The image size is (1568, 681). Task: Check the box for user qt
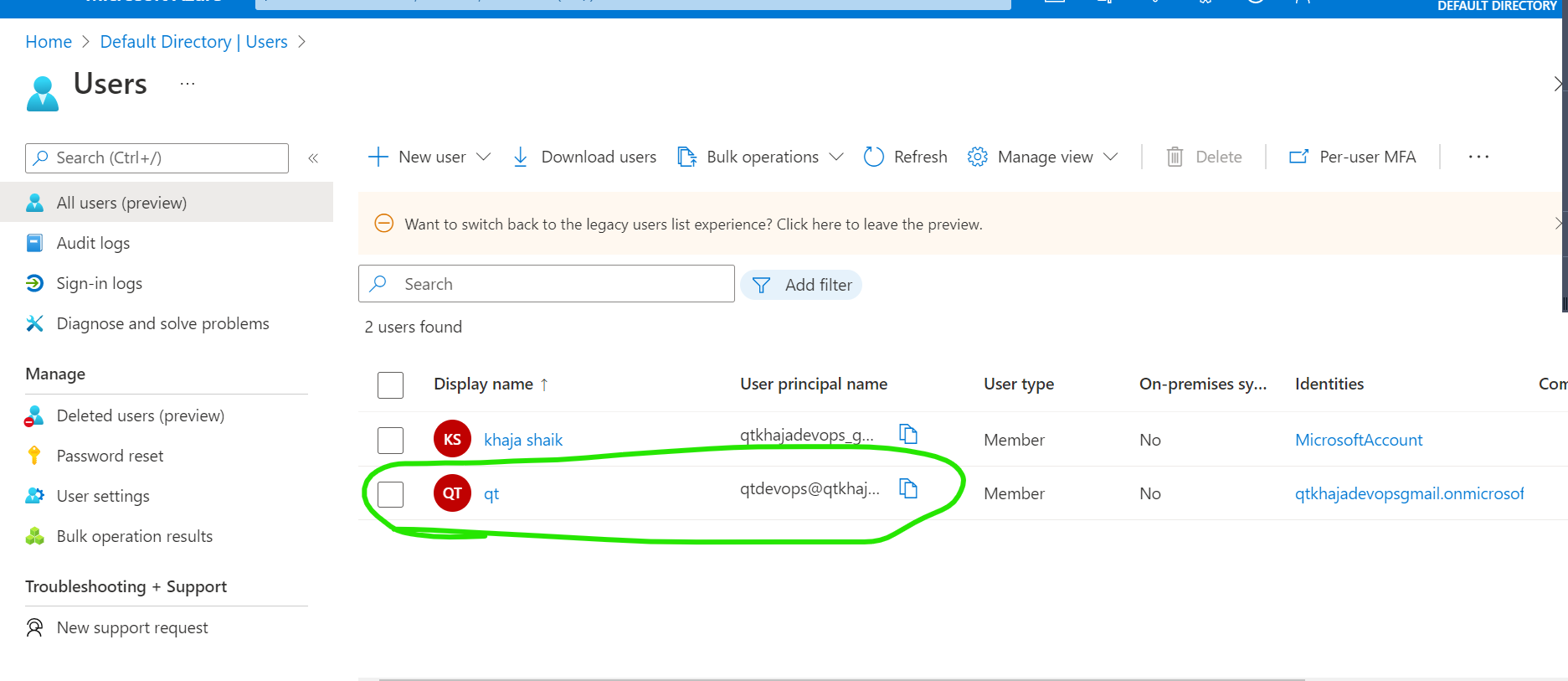click(390, 494)
